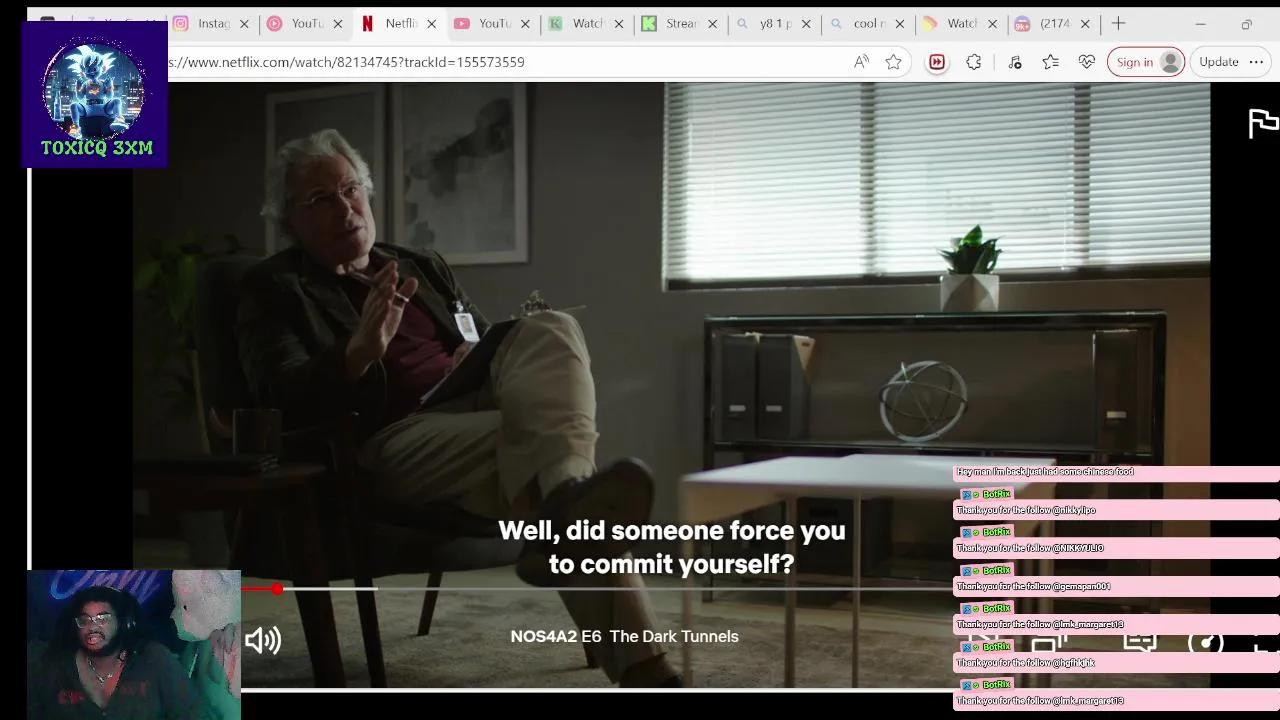Viewport: 1280px width, 720px height.
Task: Open the second YouTube tab next to Netflix
Action: (484, 23)
